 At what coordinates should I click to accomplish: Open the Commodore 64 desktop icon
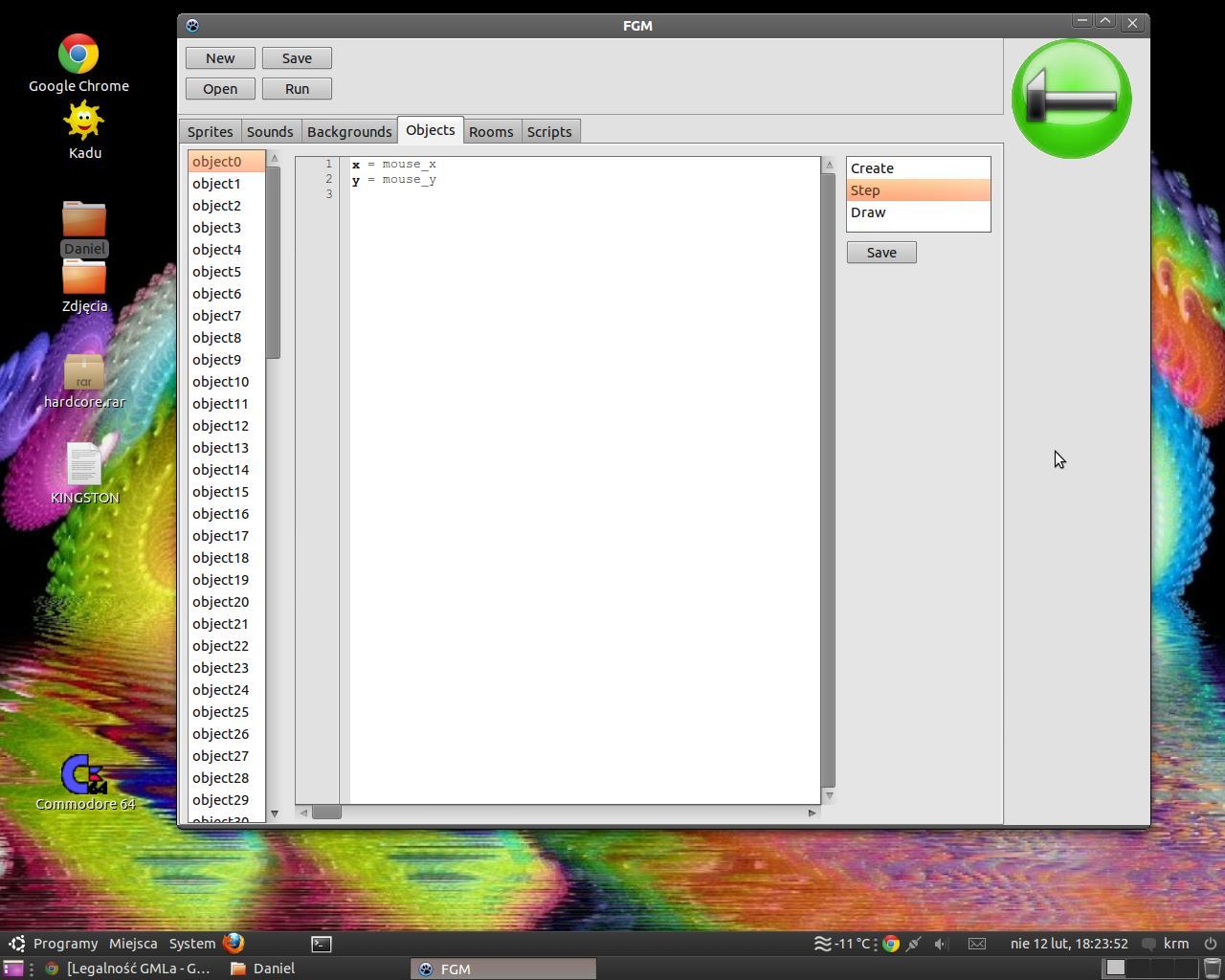[x=84, y=775]
